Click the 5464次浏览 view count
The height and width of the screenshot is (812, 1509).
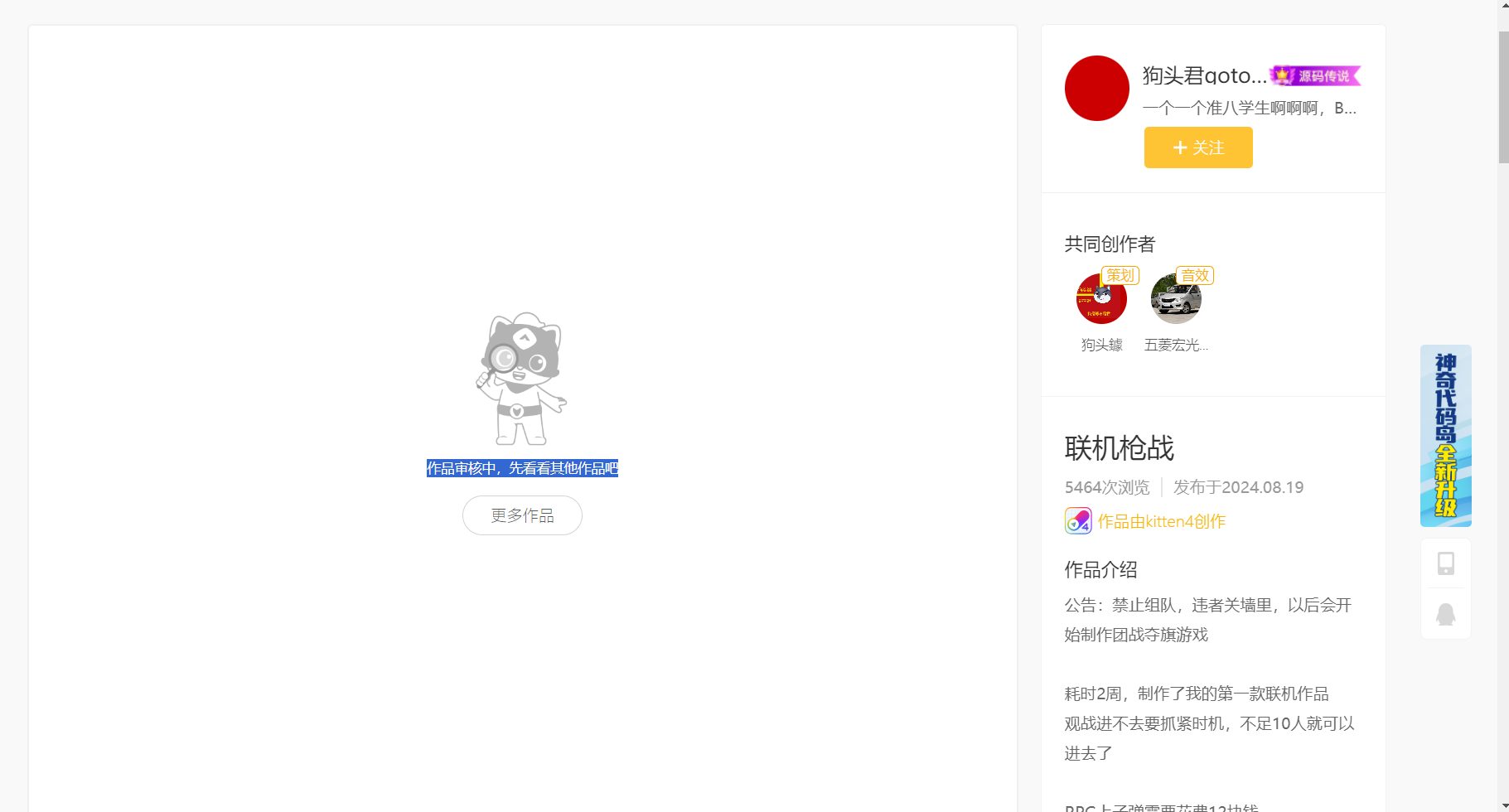point(1107,487)
